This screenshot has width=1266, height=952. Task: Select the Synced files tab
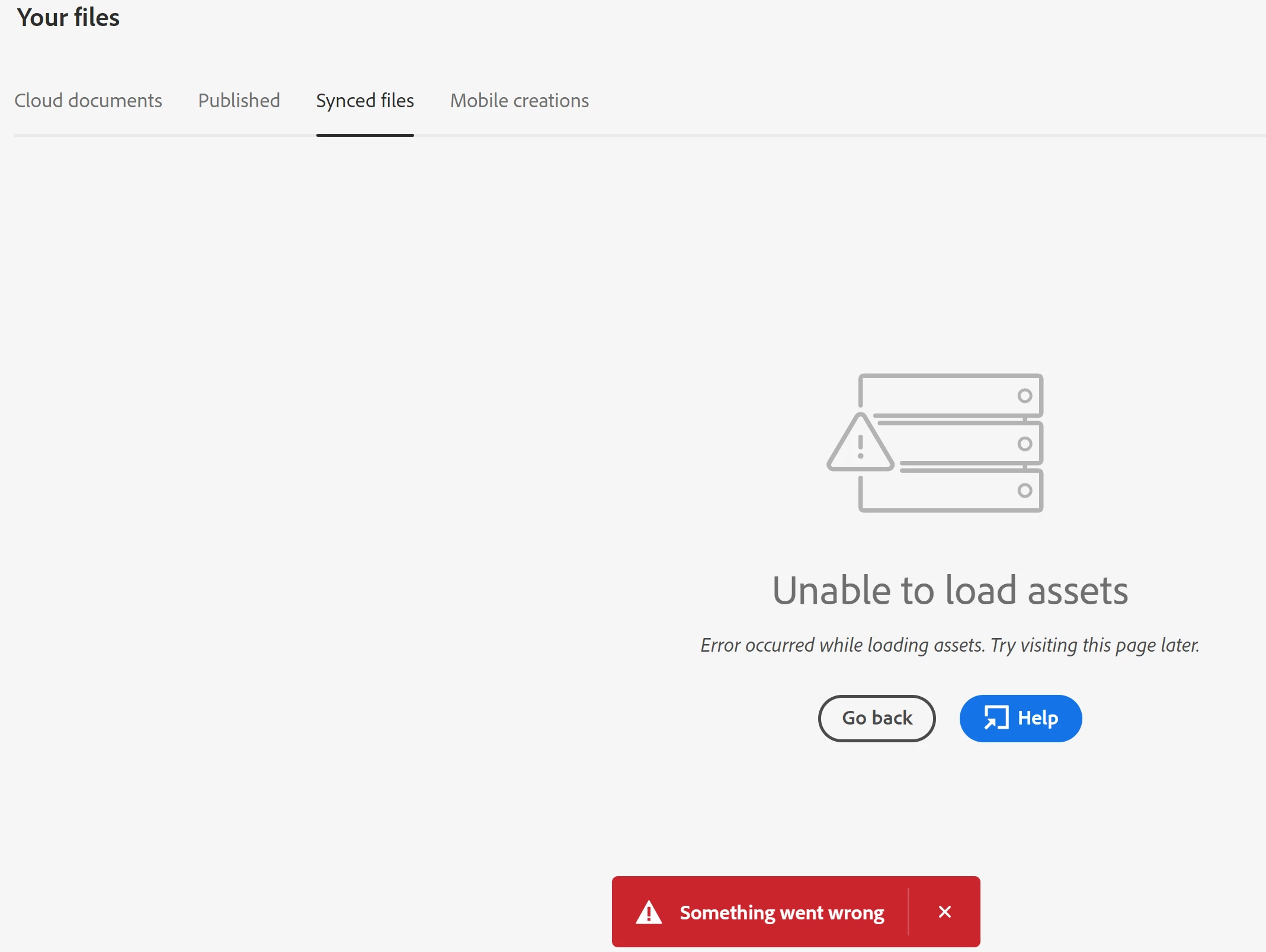pyautogui.click(x=365, y=101)
